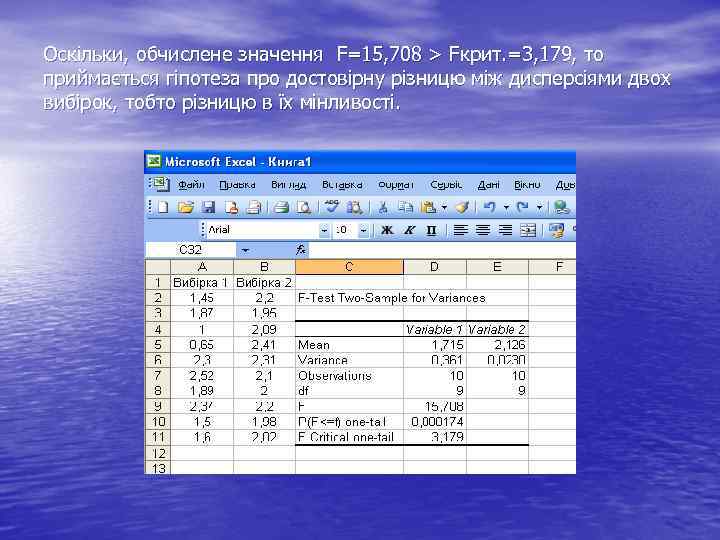The image size is (720, 540).
Task: Toggle align left
Action: (461, 230)
